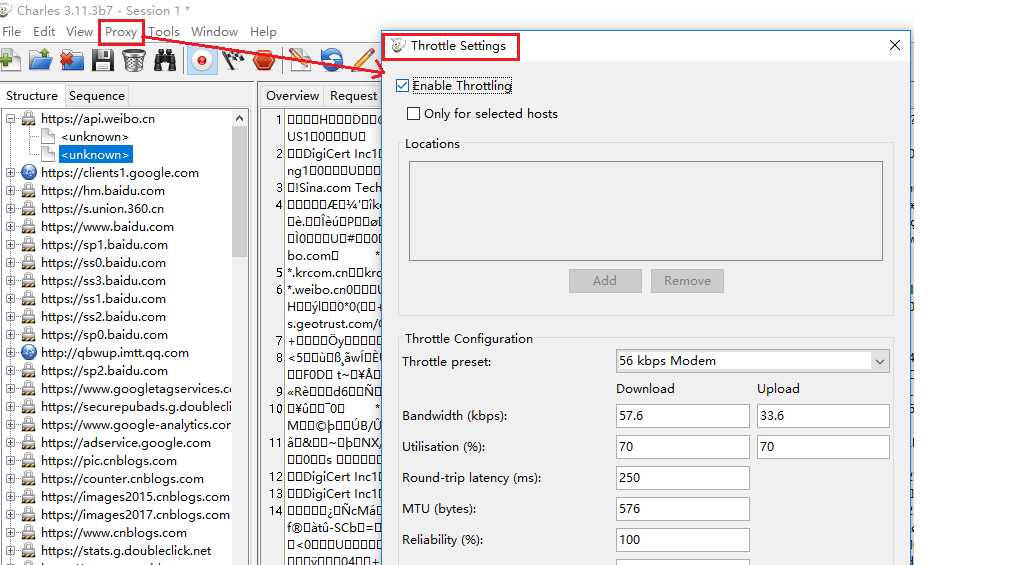Switch to the Overview tab
This screenshot has width=1024, height=565.
pos(292,95)
